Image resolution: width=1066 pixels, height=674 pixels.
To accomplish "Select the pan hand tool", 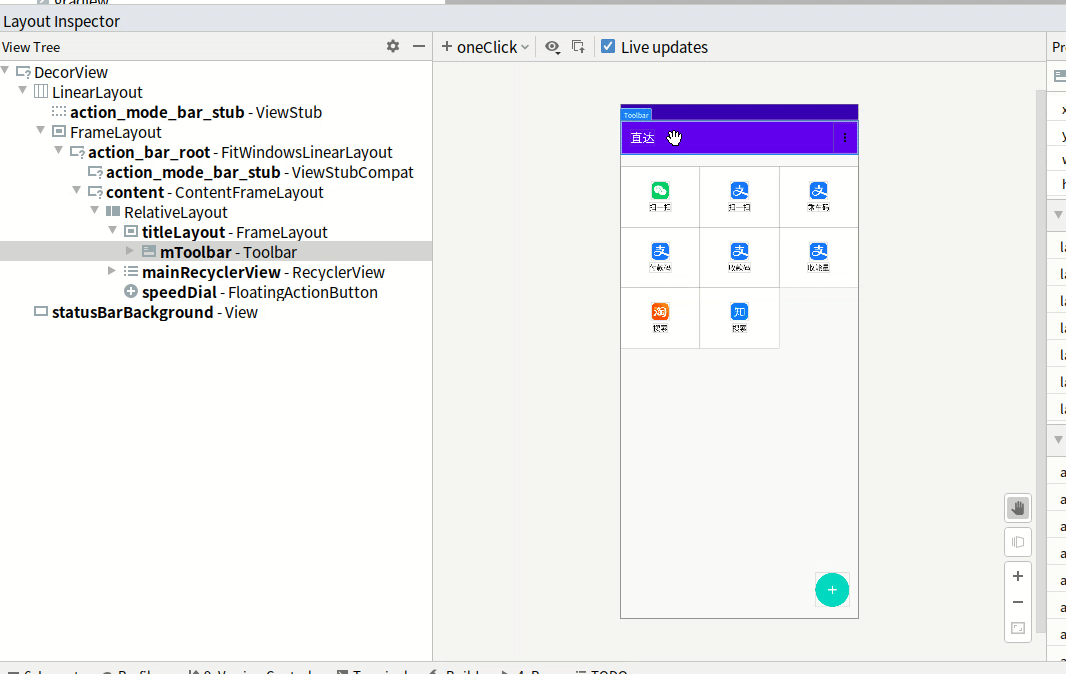I will [1018, 508].
